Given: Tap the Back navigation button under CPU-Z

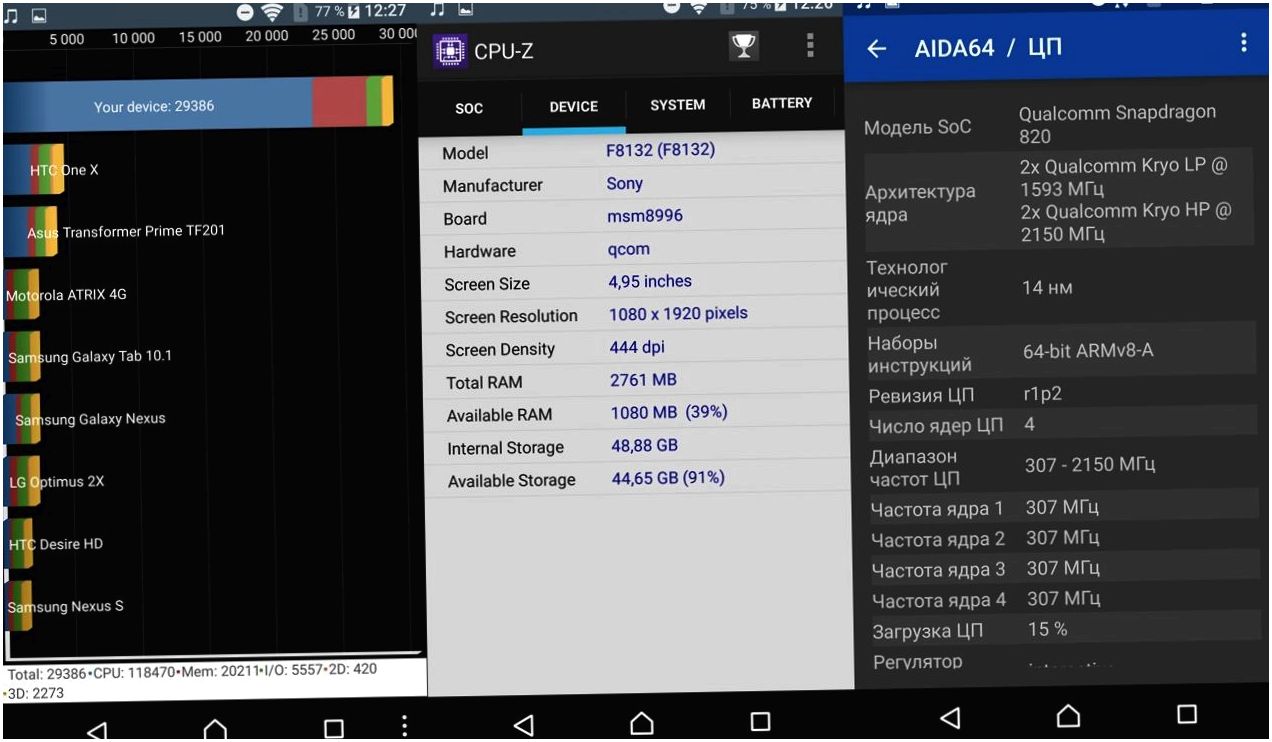Looking at the screenshot, I should point(523,723).
